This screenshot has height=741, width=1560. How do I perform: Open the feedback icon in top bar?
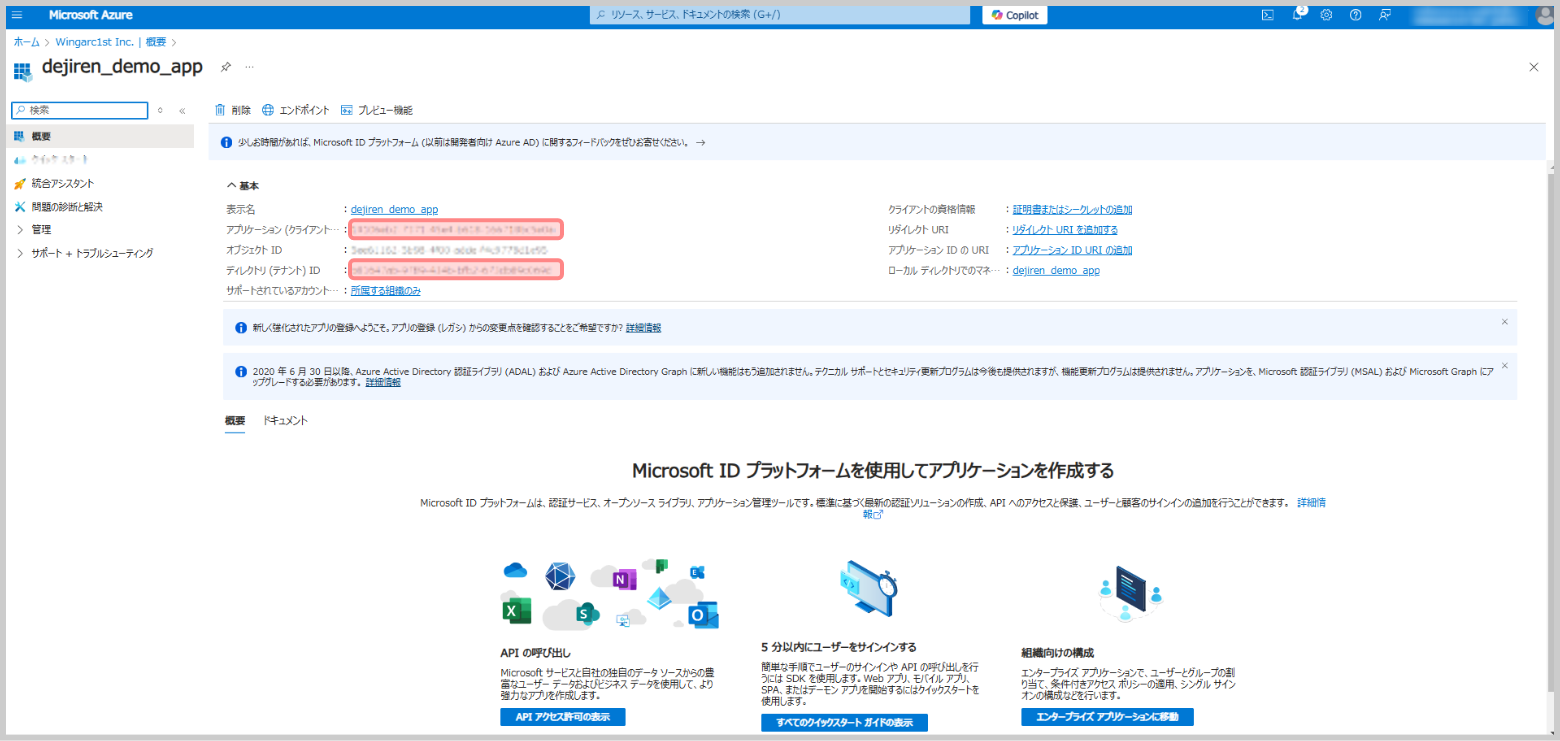tap(1385, 15)
